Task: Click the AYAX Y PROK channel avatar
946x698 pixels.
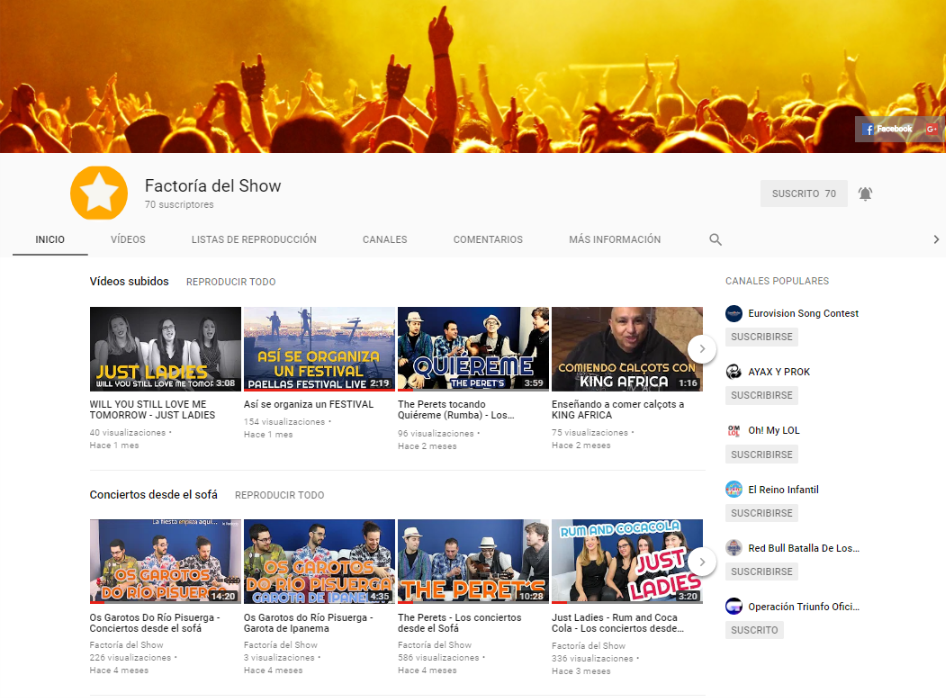Action: [734, 372]
